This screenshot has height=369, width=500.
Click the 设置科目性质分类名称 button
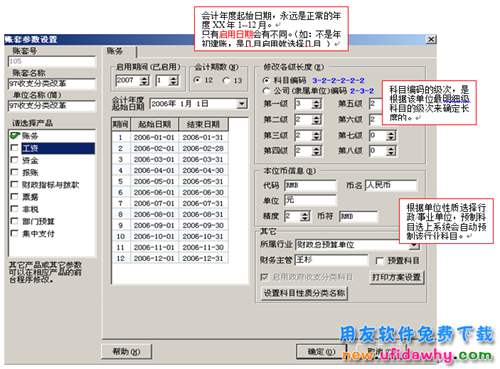(x=304, y=293)
